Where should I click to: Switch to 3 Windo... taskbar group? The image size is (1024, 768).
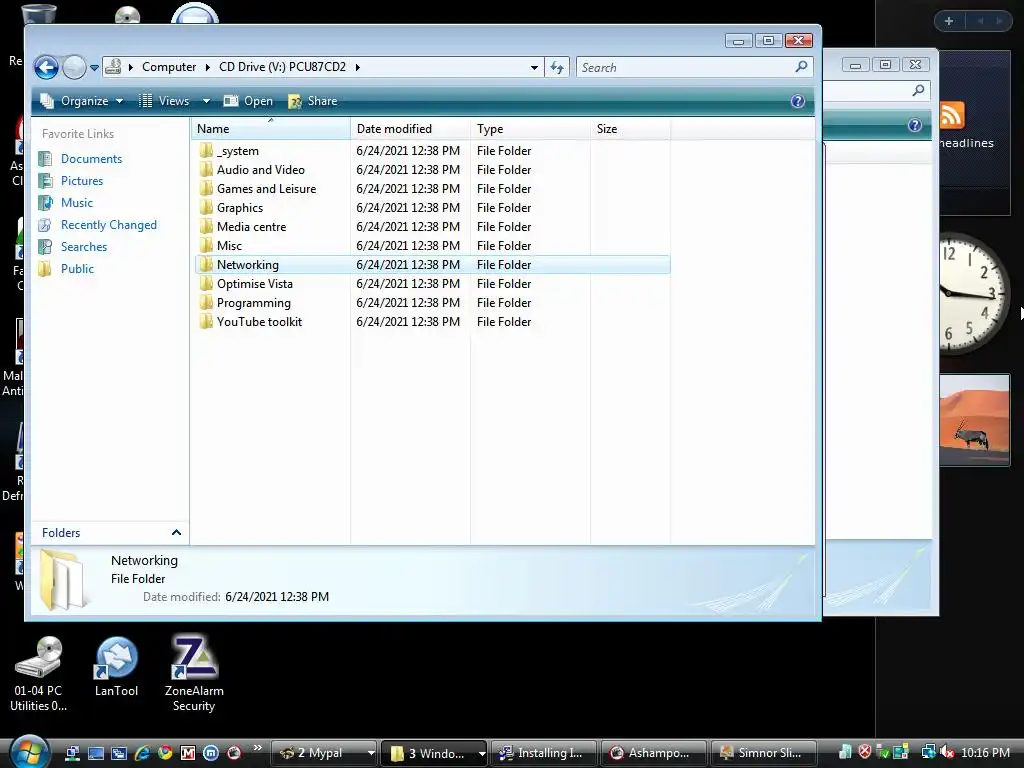(434, 753)
